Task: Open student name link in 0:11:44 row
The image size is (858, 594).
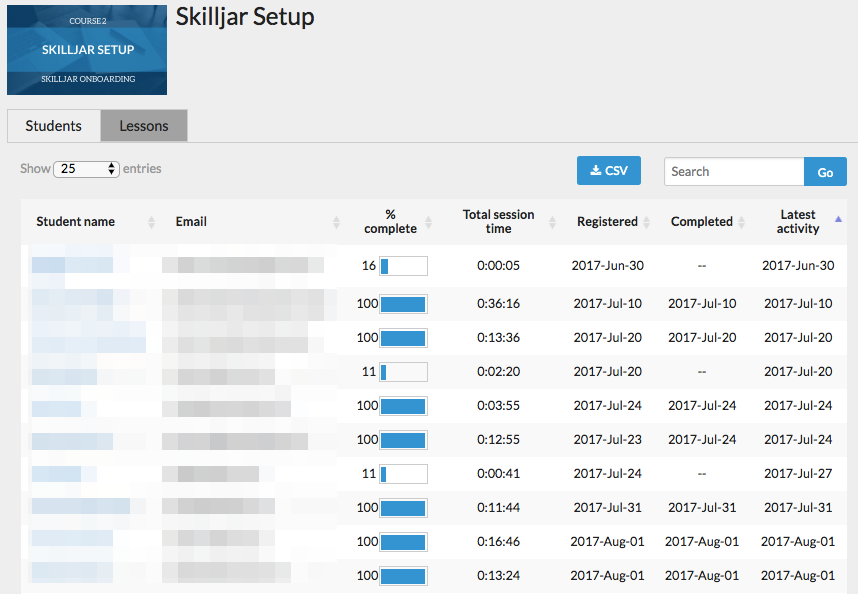Action: tap(81, 506)
